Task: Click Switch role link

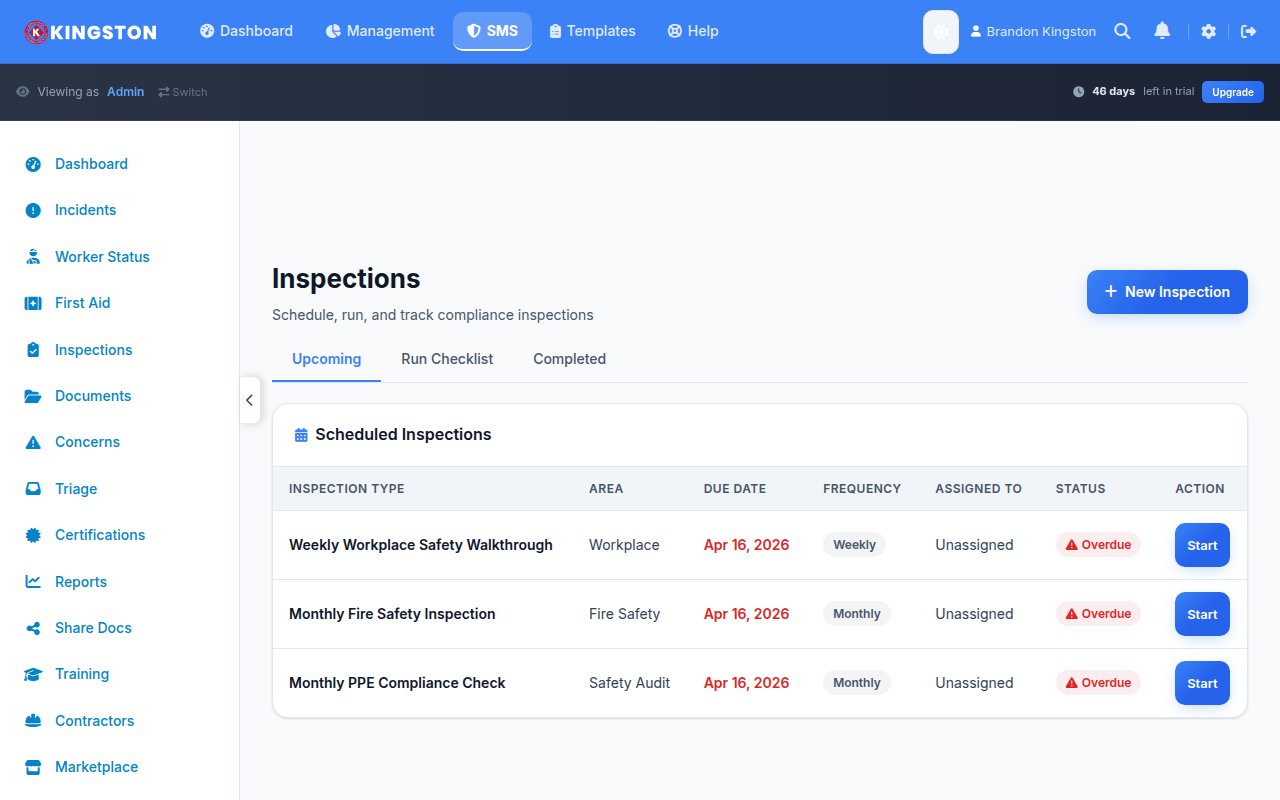Action: (182, 92)
